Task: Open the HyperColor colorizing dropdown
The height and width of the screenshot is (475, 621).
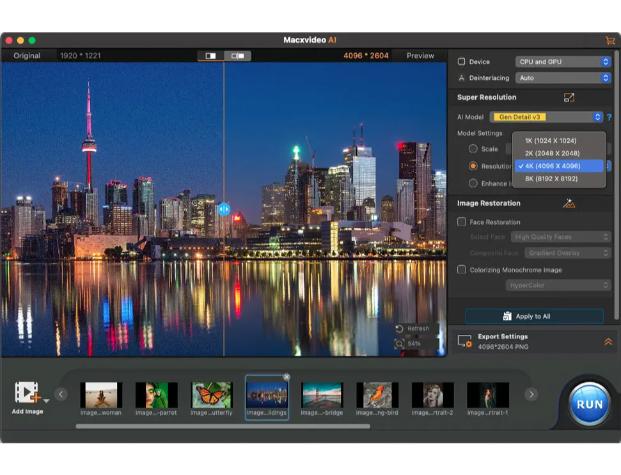Action: (x=558, y=285)
